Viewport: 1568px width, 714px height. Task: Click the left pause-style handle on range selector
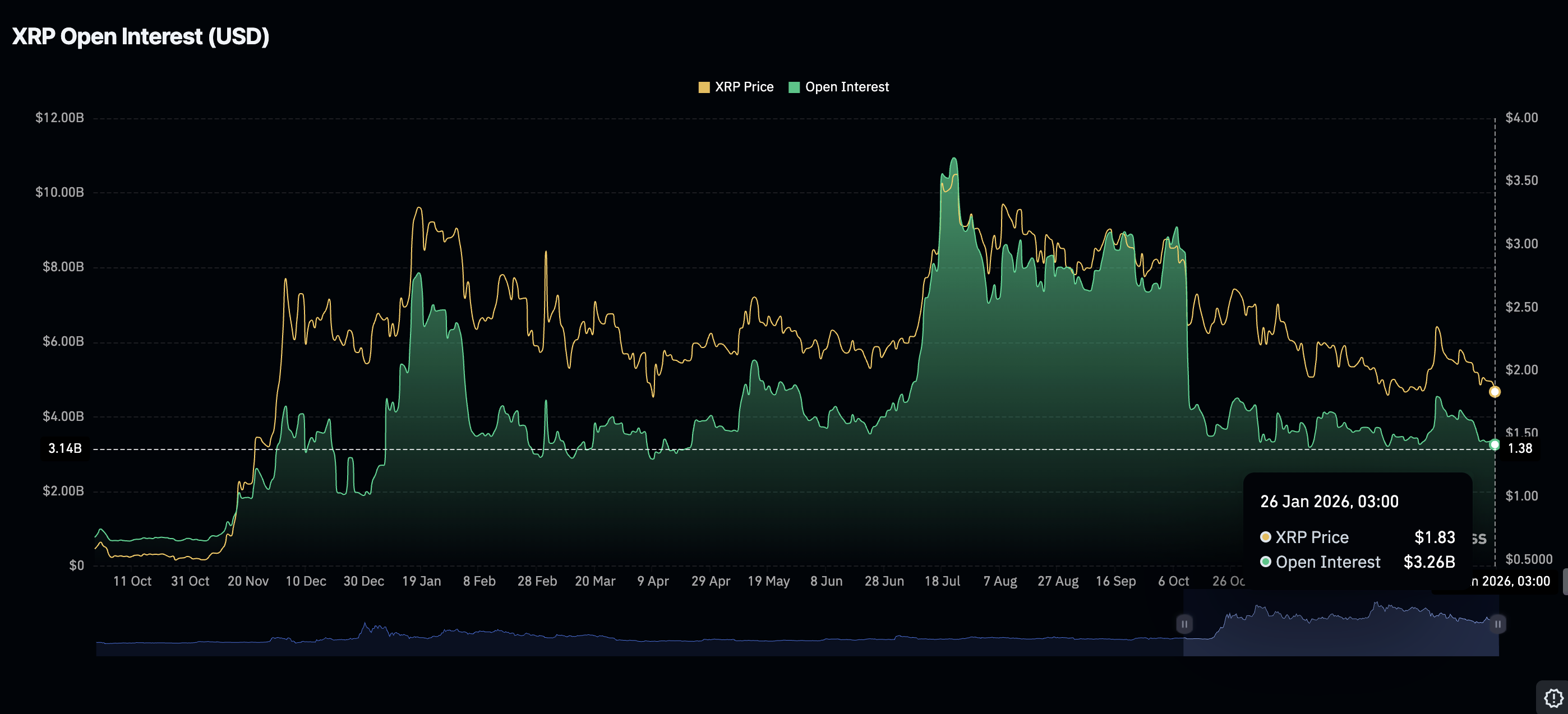tap(1184, 623)
